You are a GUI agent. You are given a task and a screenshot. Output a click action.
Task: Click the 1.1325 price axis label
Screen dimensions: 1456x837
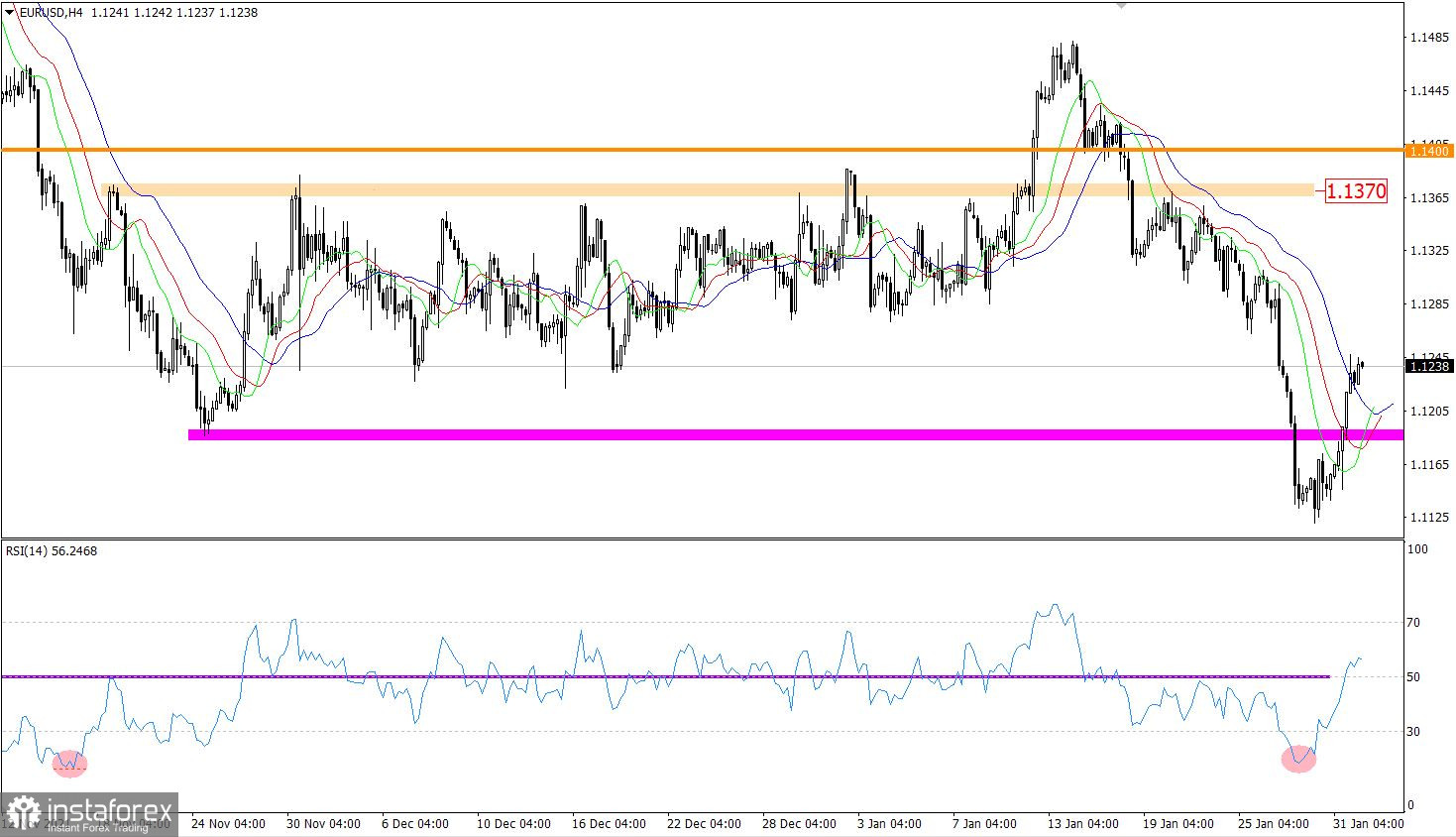(x=1428, y=250)
